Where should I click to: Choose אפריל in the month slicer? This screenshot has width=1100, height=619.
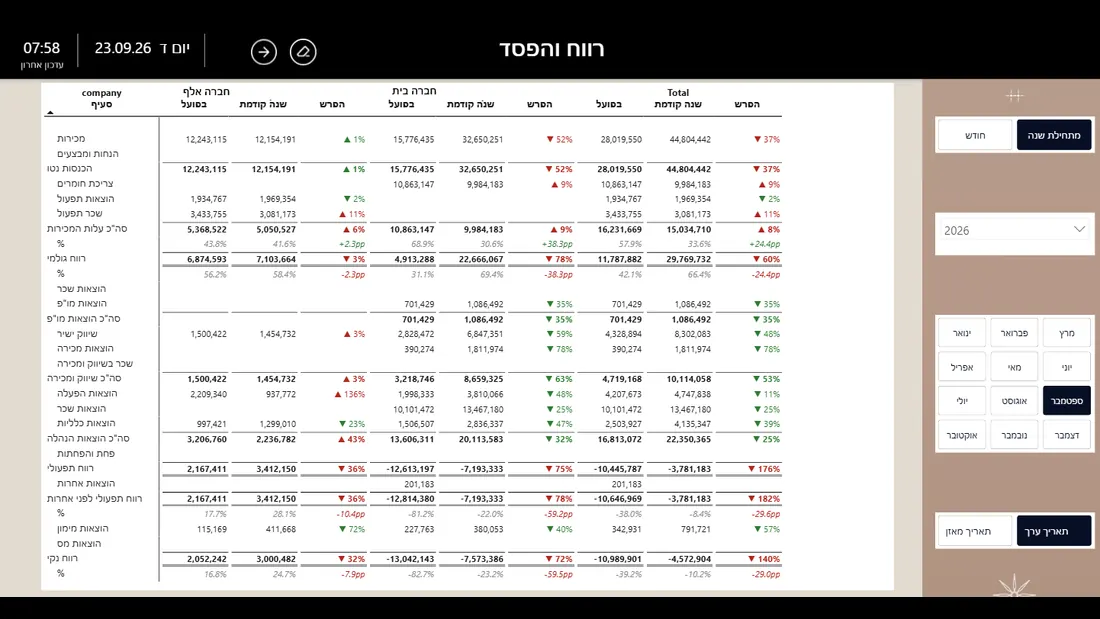962,367
